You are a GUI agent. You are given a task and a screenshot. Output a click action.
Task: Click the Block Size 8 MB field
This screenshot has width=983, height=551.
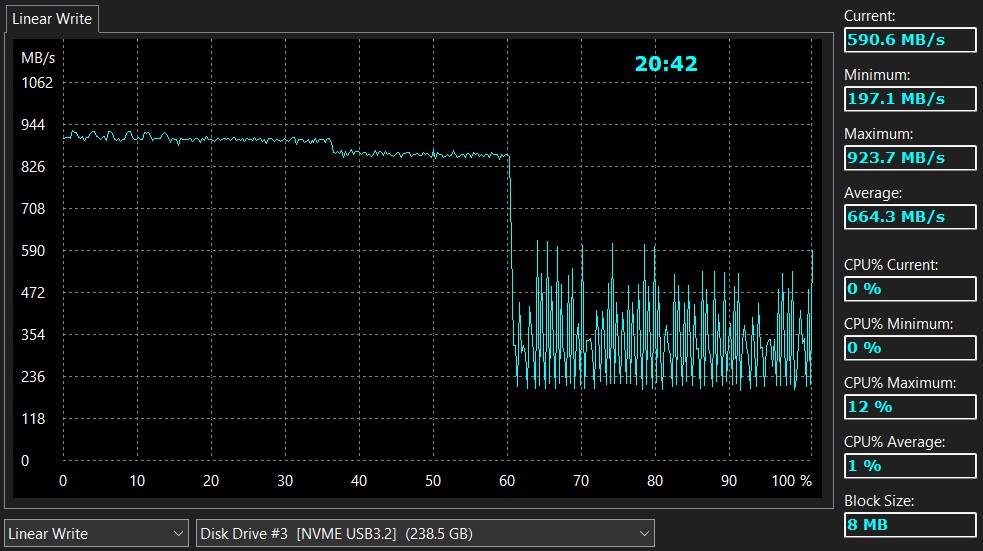tap(910, 525)
